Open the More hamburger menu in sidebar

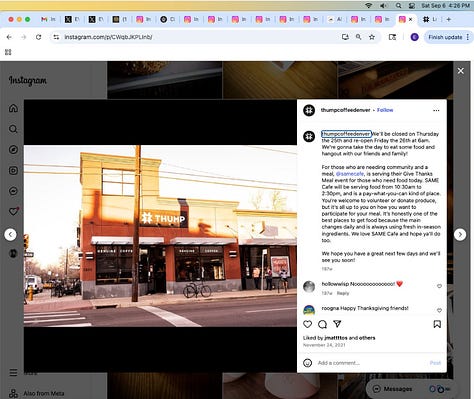pyautogui.click(x=13, y=372)
